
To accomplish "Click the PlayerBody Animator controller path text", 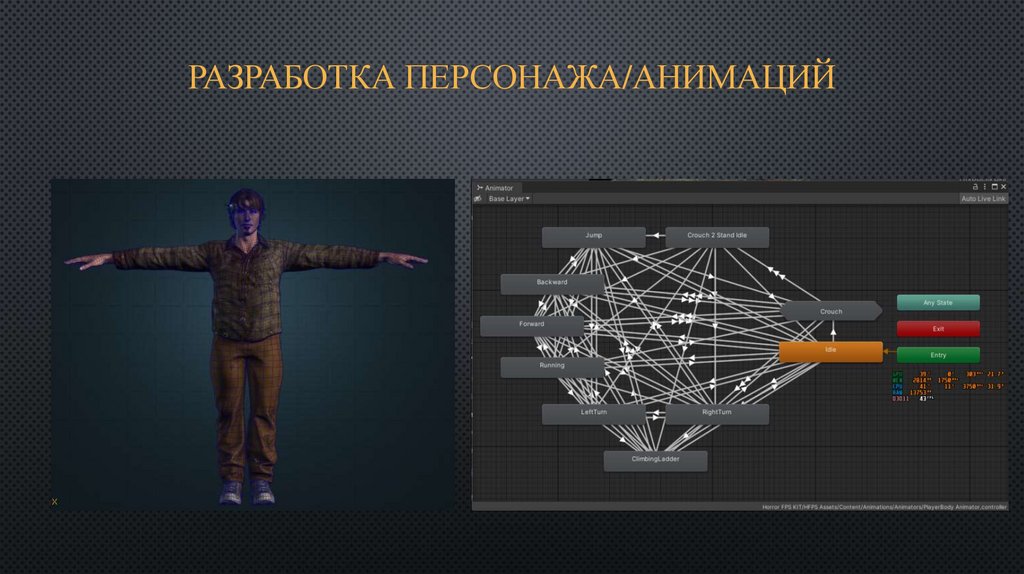I will click(884, 507).
